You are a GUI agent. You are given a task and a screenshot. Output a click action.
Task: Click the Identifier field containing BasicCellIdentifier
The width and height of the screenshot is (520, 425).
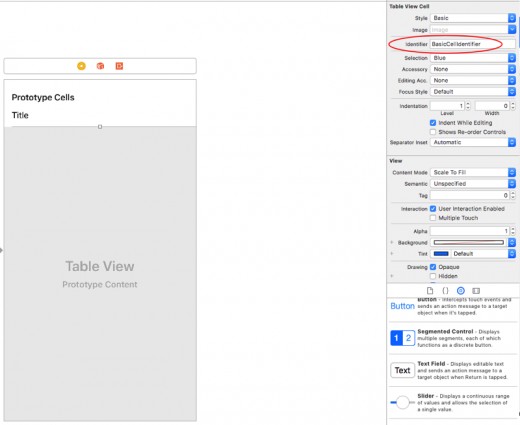[472, 44]
